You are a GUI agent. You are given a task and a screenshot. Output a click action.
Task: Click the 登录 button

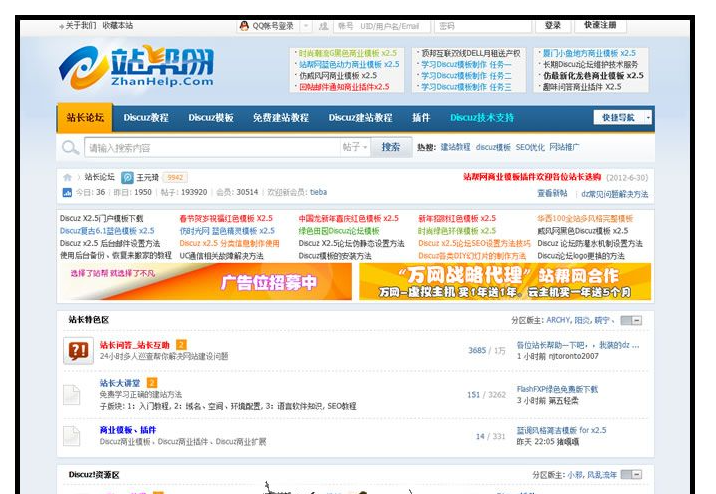click(x=553, y=26)
